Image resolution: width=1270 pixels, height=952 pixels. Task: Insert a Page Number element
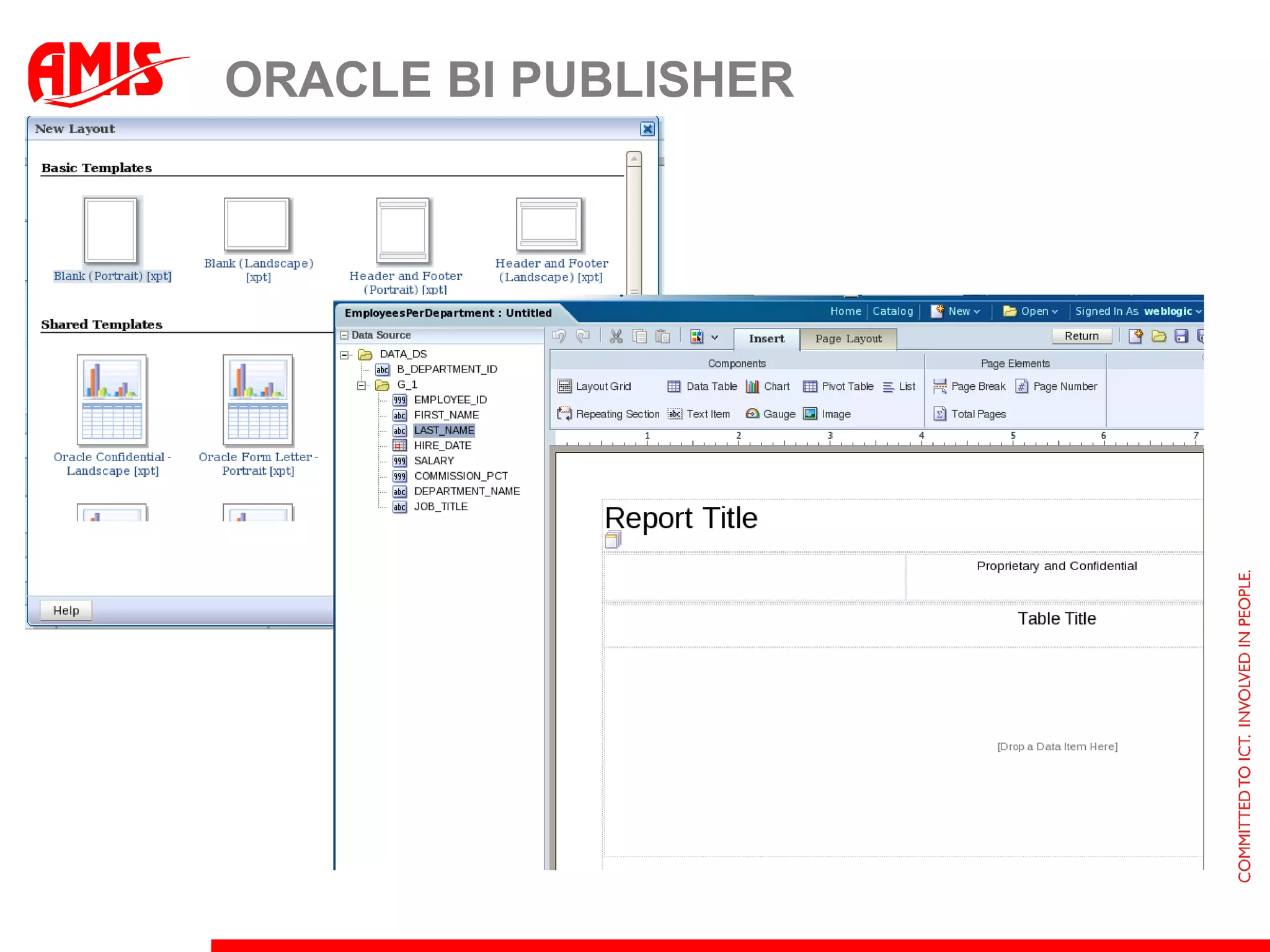tap(1056, 386)
